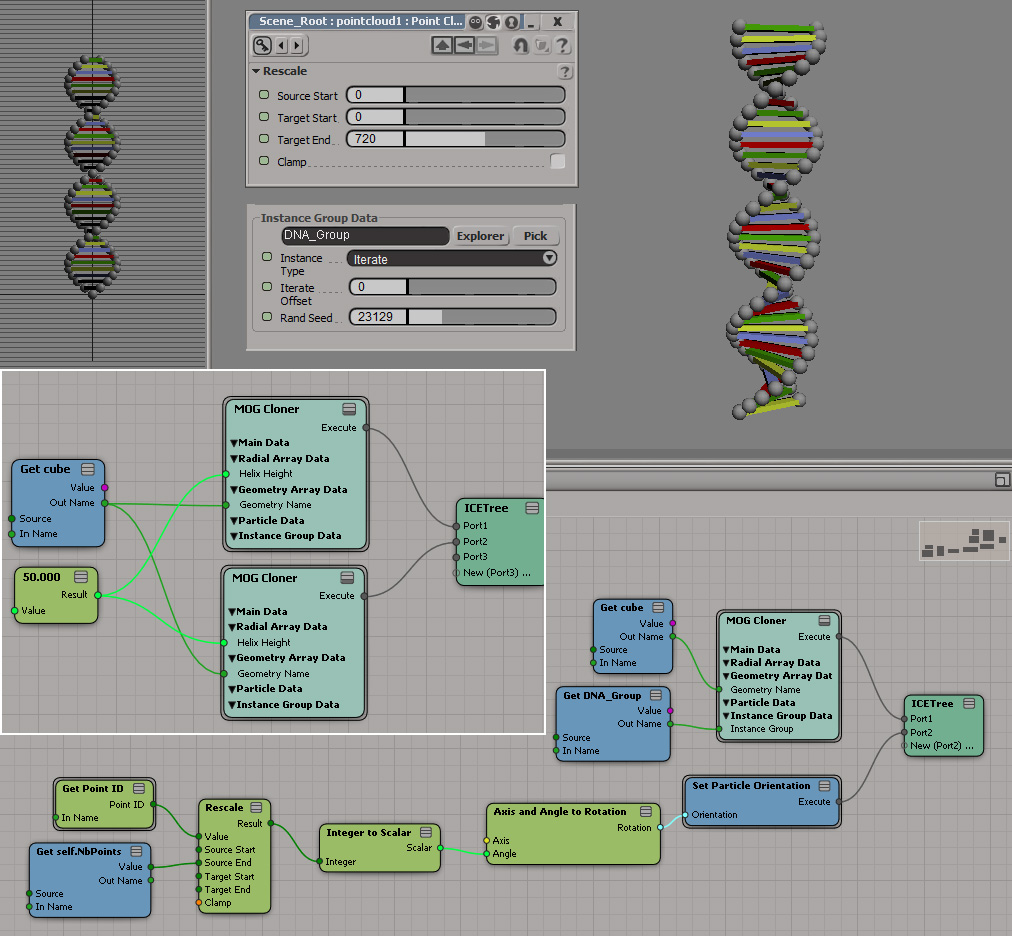Screen dimensions: 1012x936
Task: Expand Main Data in the top MOG Cloner
Action: coord(233,442)
